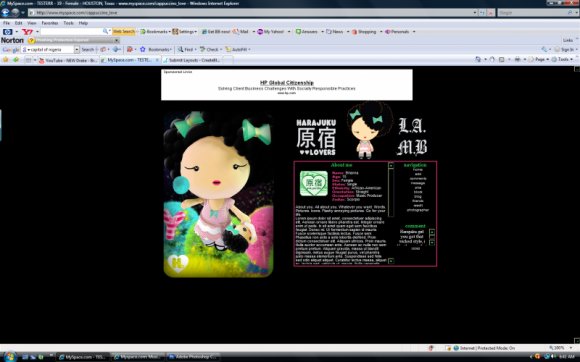Click the About me scrollbar down arrow

(x=391, y=261)
